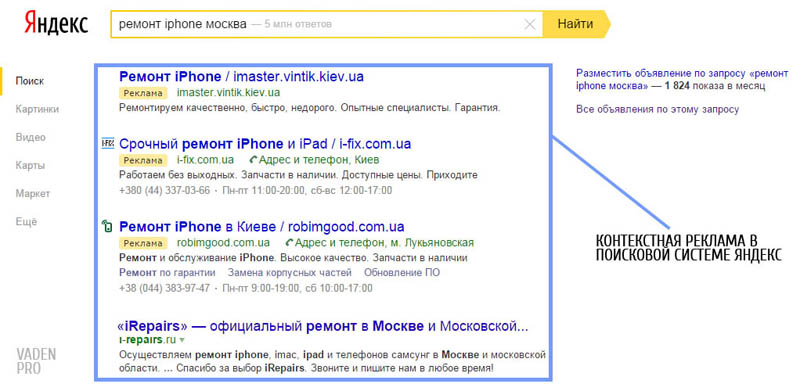The image size is (800, 391).
Task: Open Адрес и телефон, Киев link
Action: pyautogui.click(x=319, y=160)
